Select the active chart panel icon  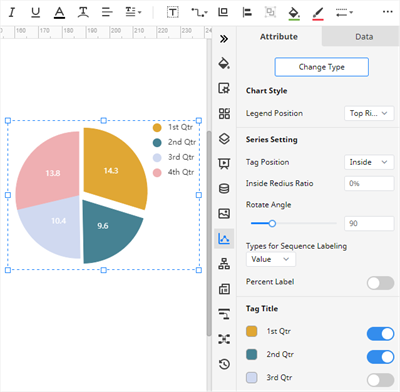pyautogui.click(x=224, y=238)
